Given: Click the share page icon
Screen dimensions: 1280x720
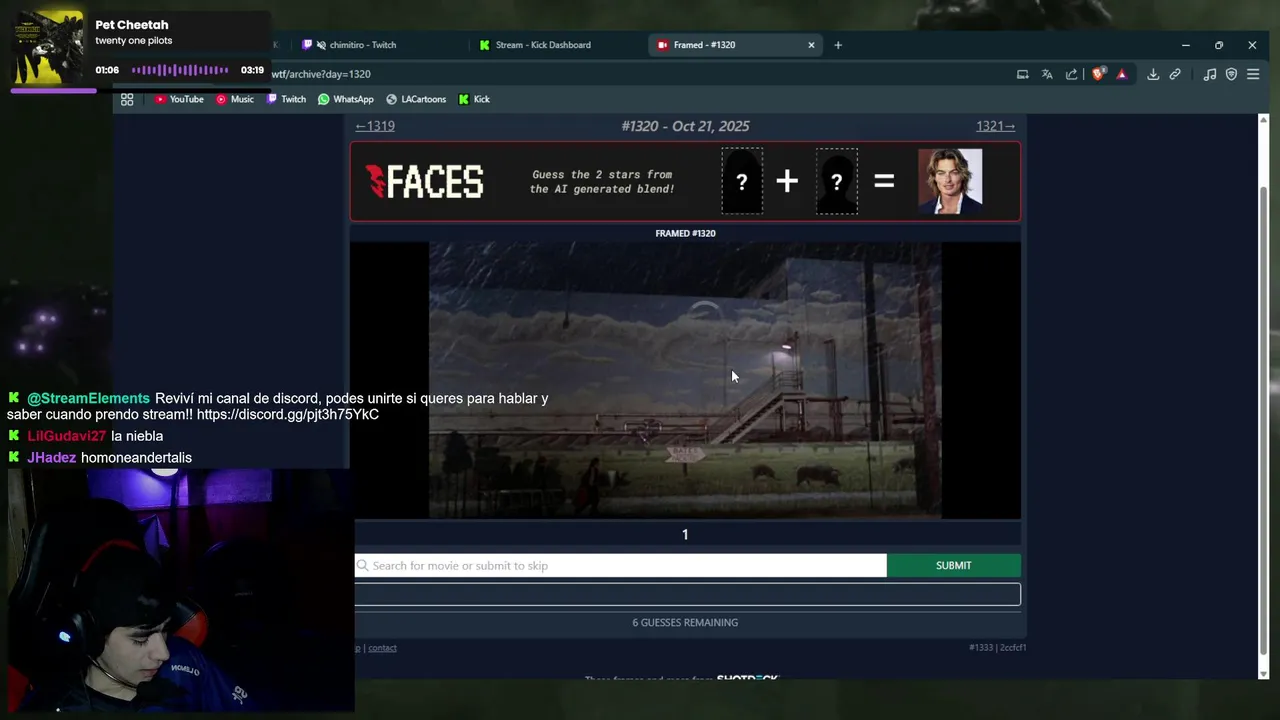Looking at the screenshot, I should (x=1072, y=74).
